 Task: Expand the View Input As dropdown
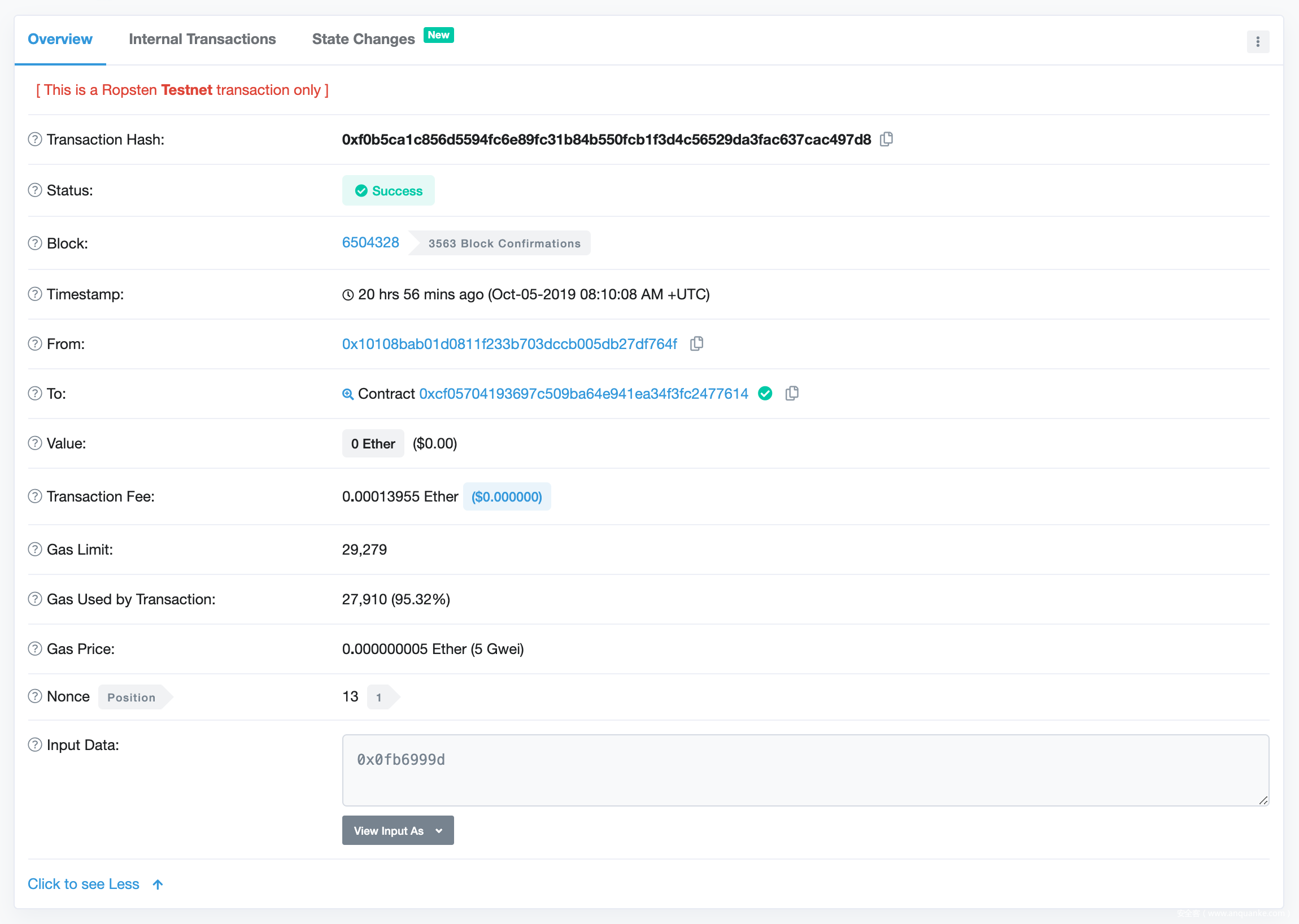coord(398,831)
